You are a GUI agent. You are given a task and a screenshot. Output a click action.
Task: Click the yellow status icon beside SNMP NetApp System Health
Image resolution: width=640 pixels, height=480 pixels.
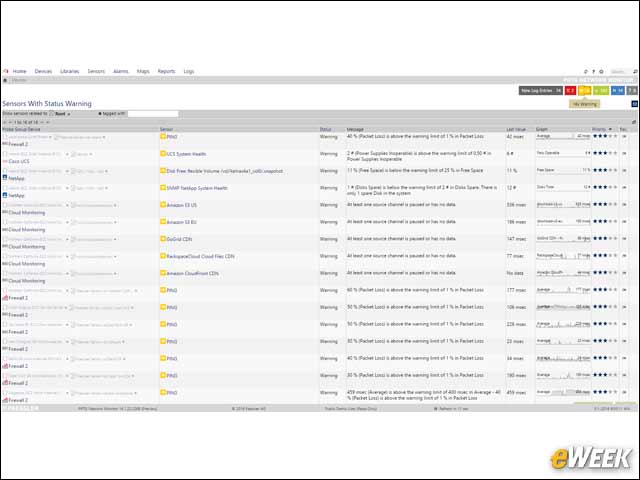click(163, 188)
